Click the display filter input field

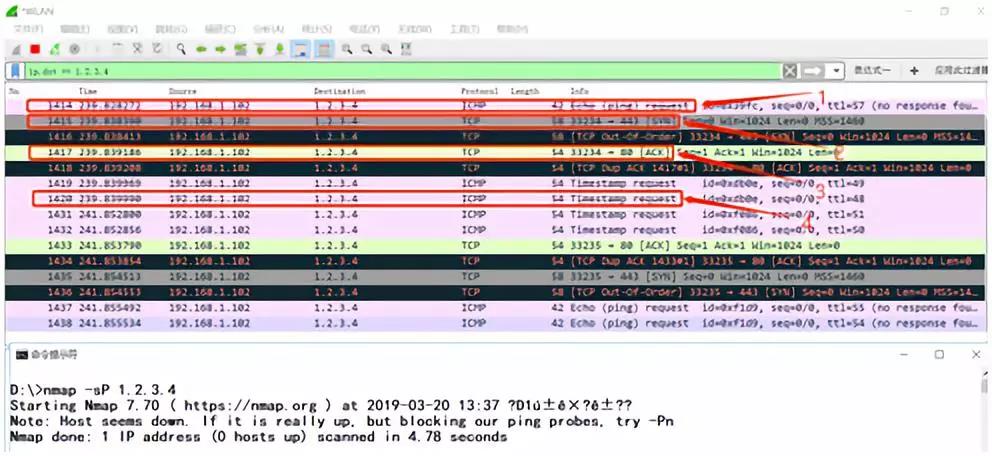click(x=400, y=71)
